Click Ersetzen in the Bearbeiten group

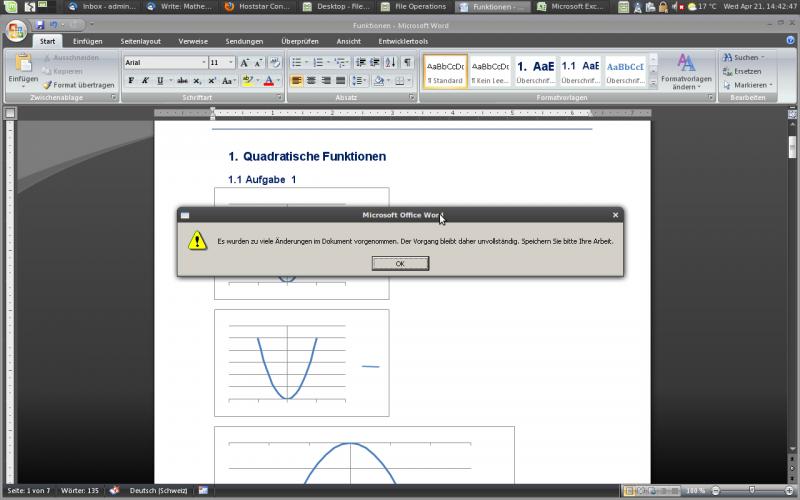(746, 71)
